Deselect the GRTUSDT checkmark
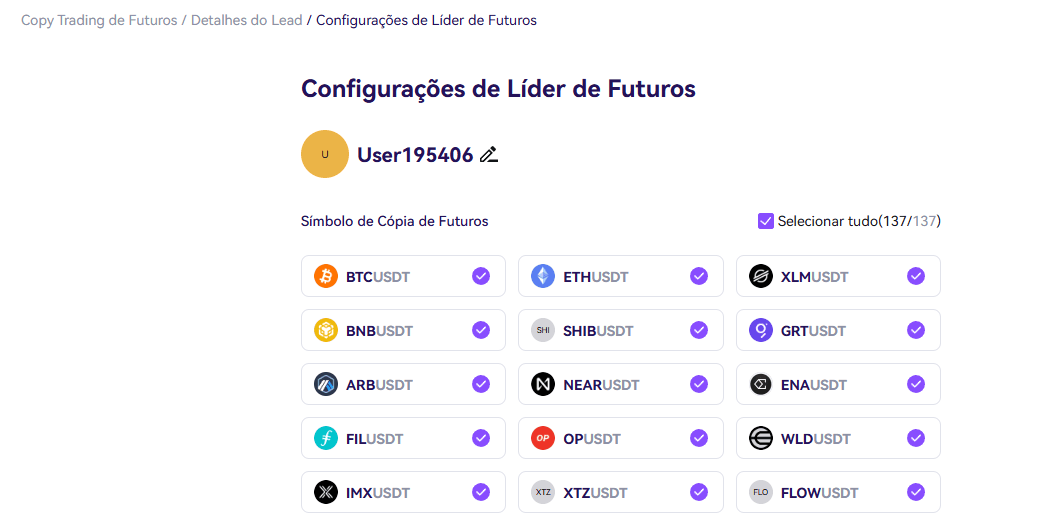 [916, 330]
